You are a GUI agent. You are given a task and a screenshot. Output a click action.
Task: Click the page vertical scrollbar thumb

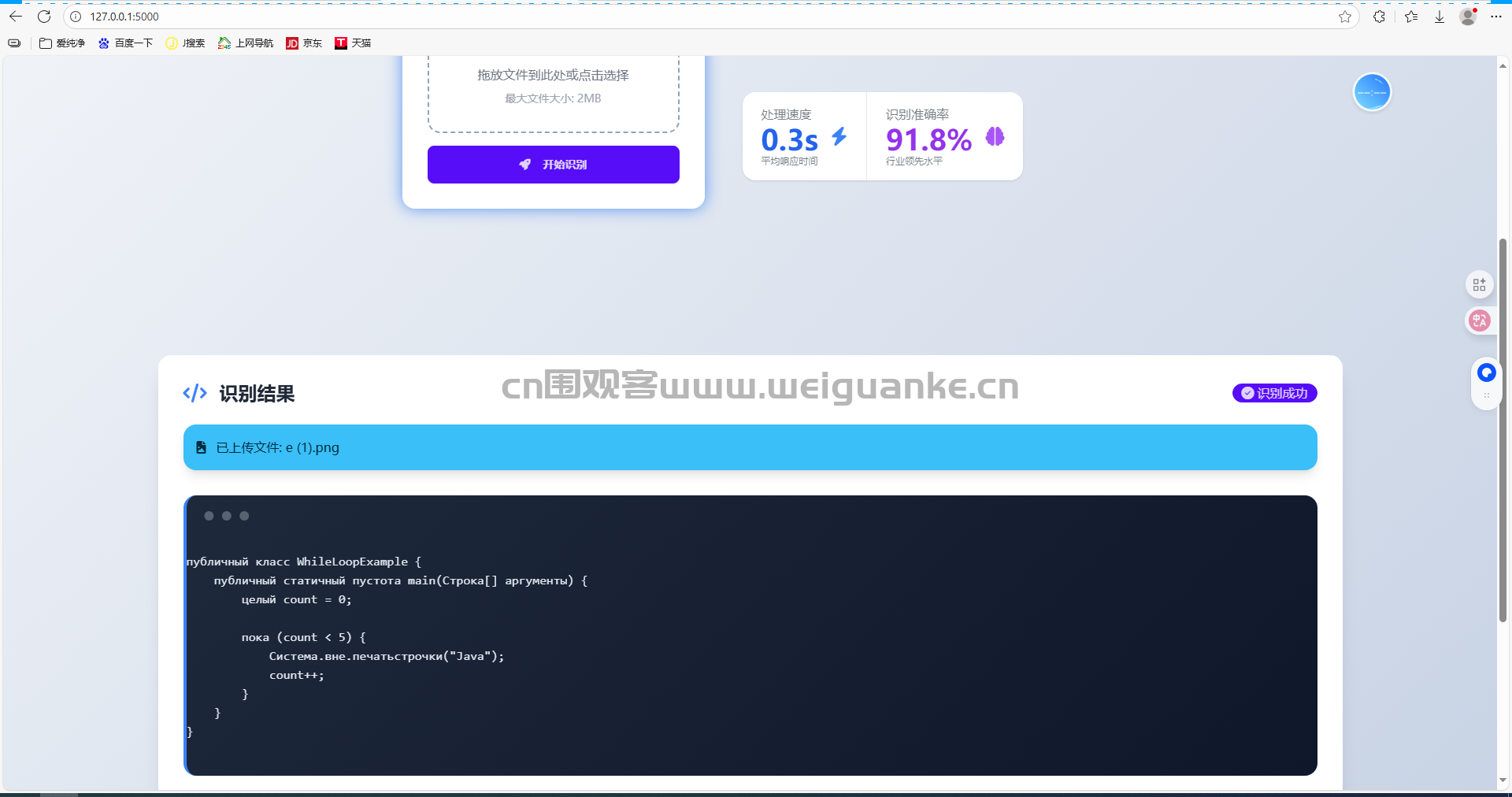(1503, 429)
